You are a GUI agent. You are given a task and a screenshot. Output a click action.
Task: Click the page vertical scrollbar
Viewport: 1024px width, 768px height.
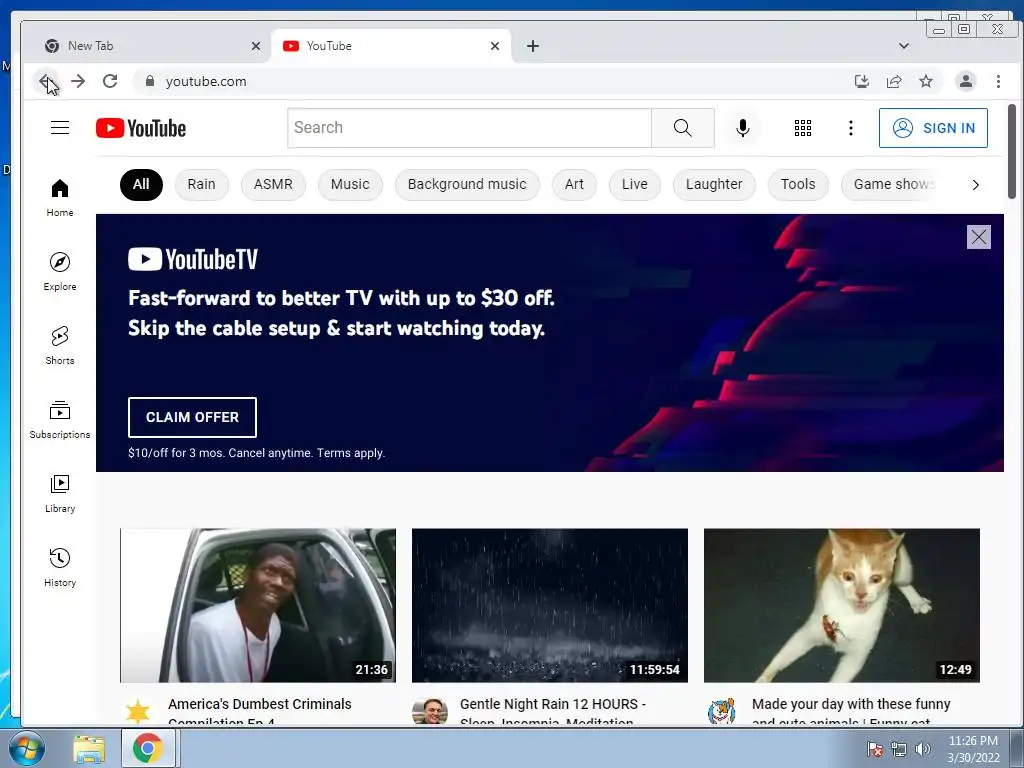click(1012, 152)
